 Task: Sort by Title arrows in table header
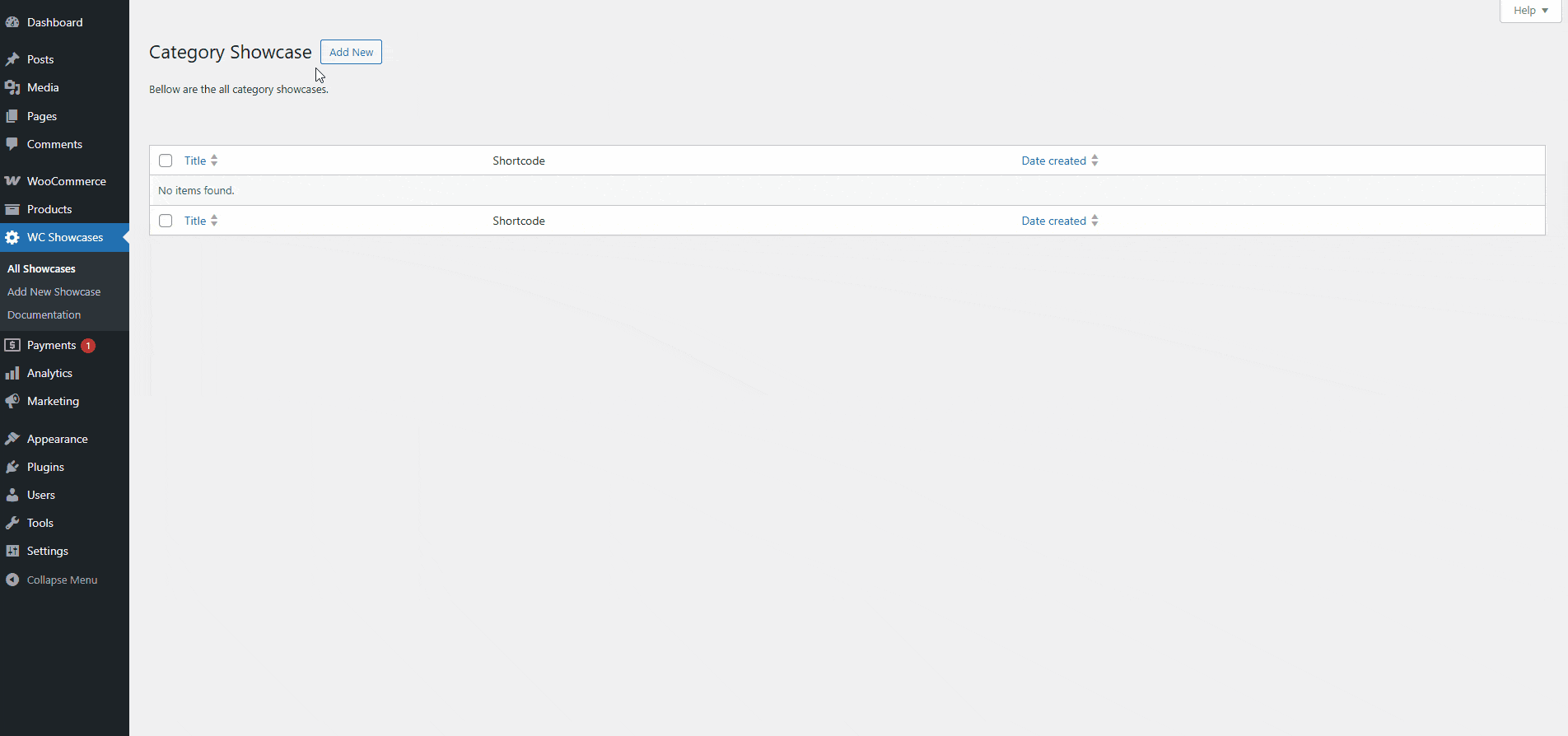coord(214,161)
